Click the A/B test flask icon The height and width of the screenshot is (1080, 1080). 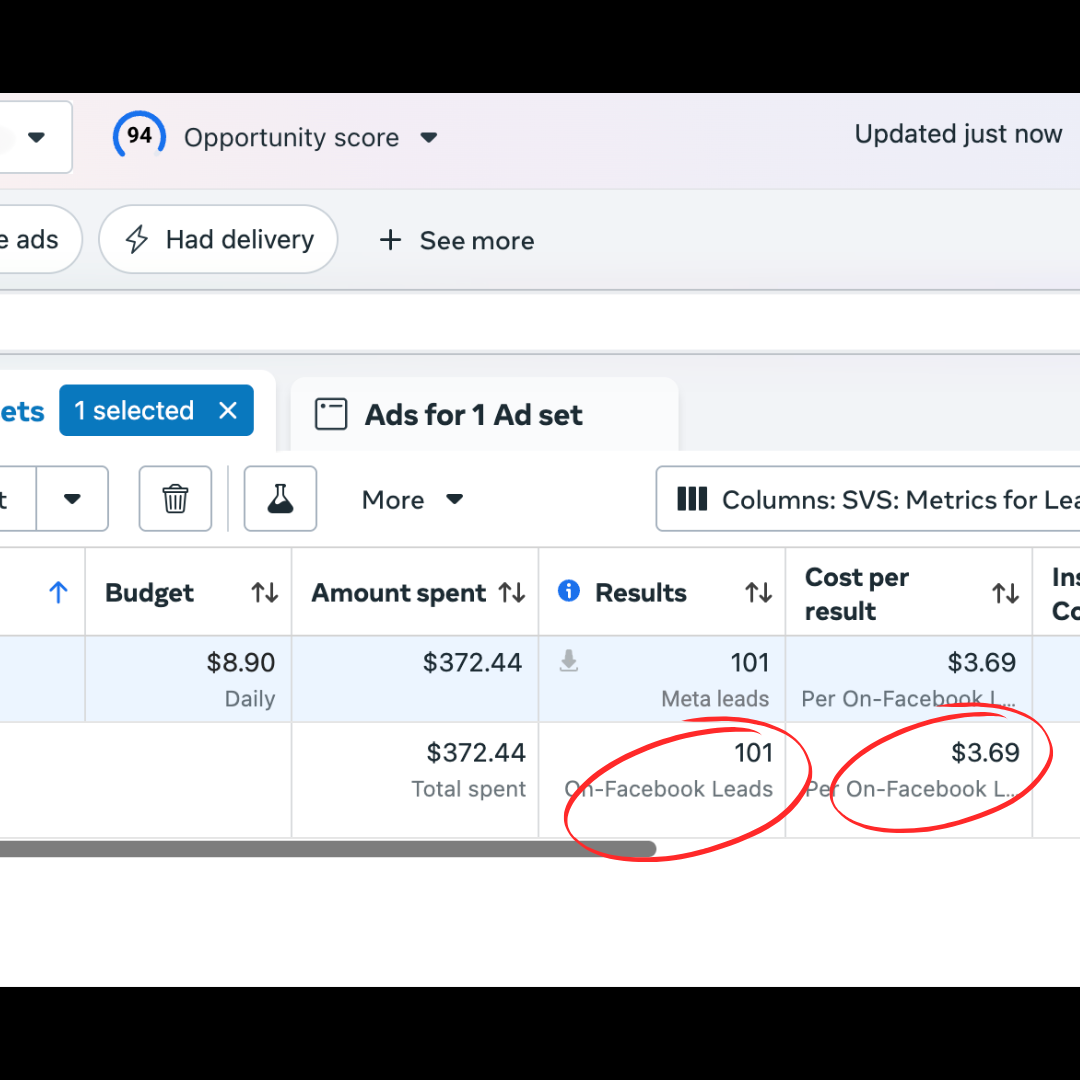click(x=280, y=498)
